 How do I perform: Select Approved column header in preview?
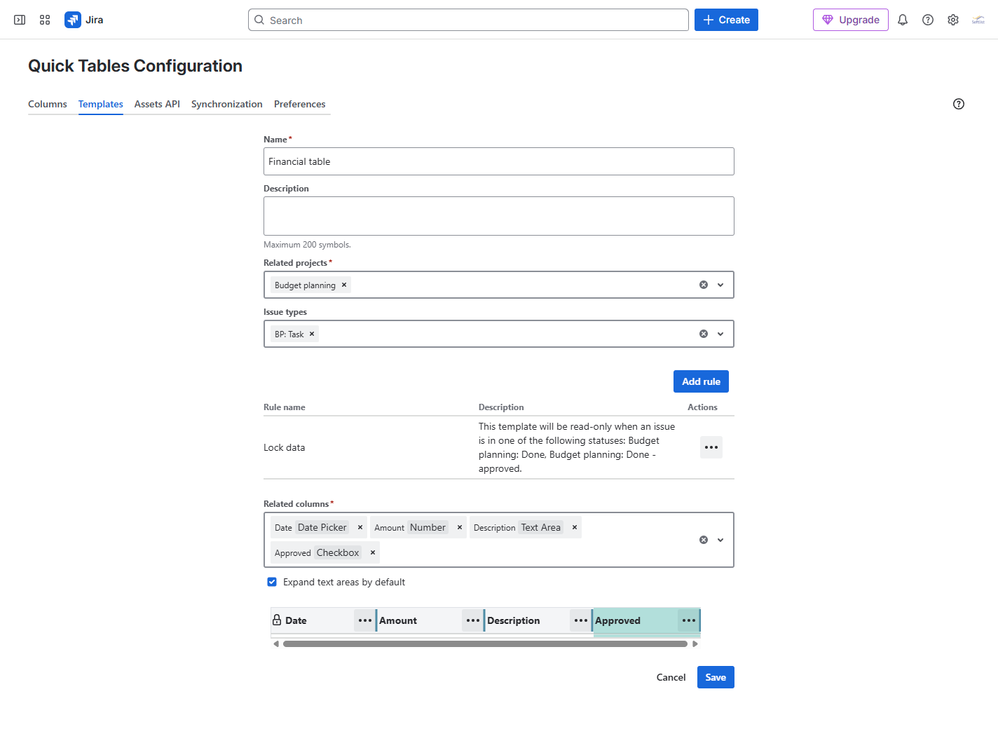click(635, 621)
